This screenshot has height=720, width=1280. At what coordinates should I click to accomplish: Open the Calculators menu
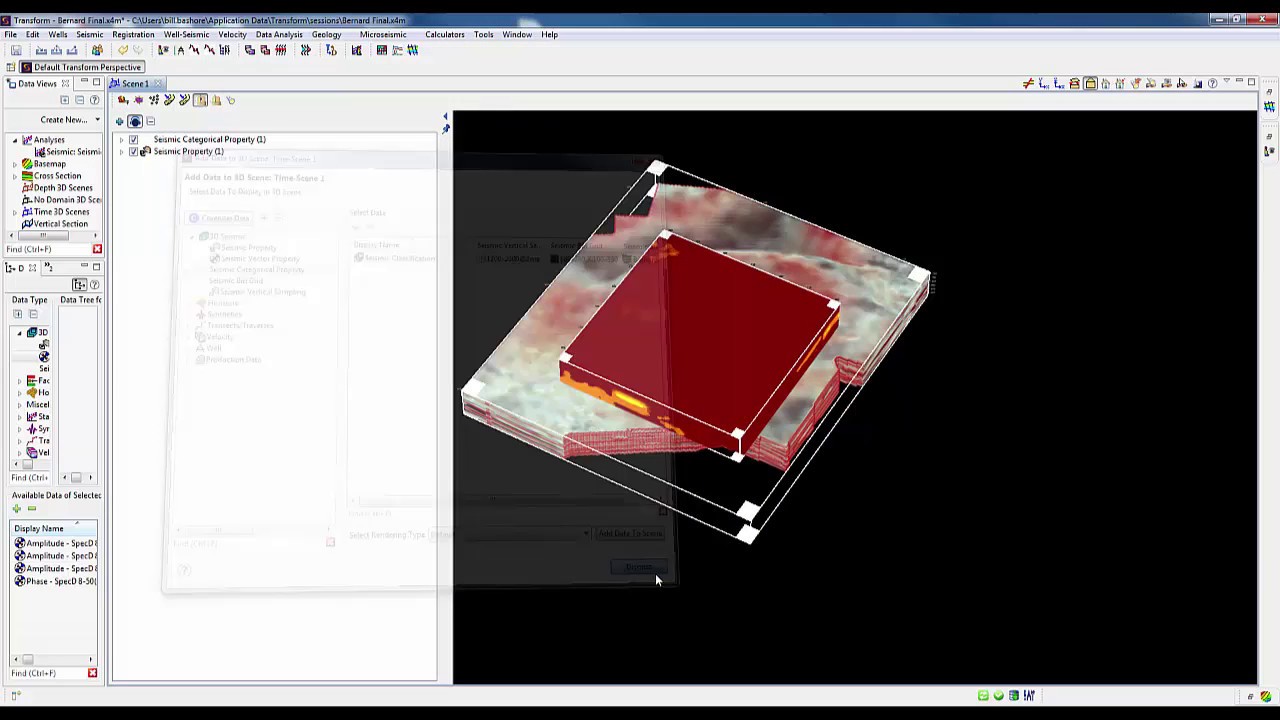pos(445,34)
